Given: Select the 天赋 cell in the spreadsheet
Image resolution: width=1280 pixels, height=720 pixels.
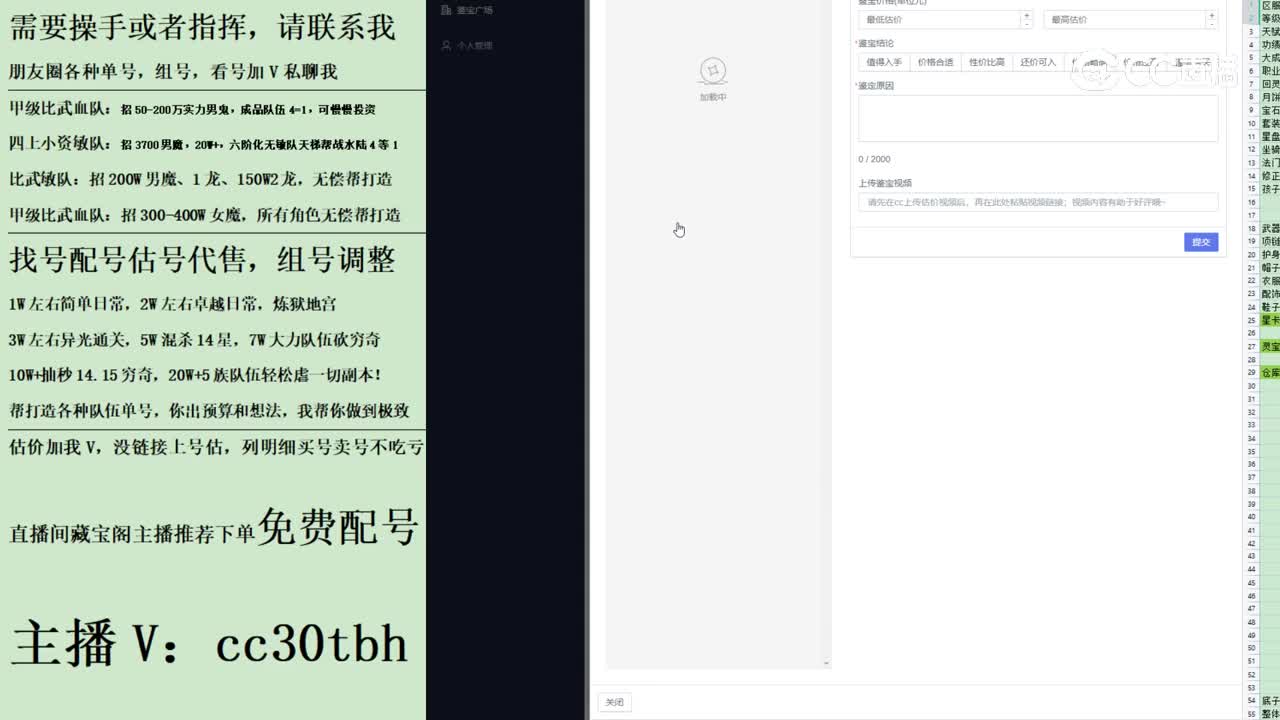Looking at the screenshot, I should [1270, 32].
